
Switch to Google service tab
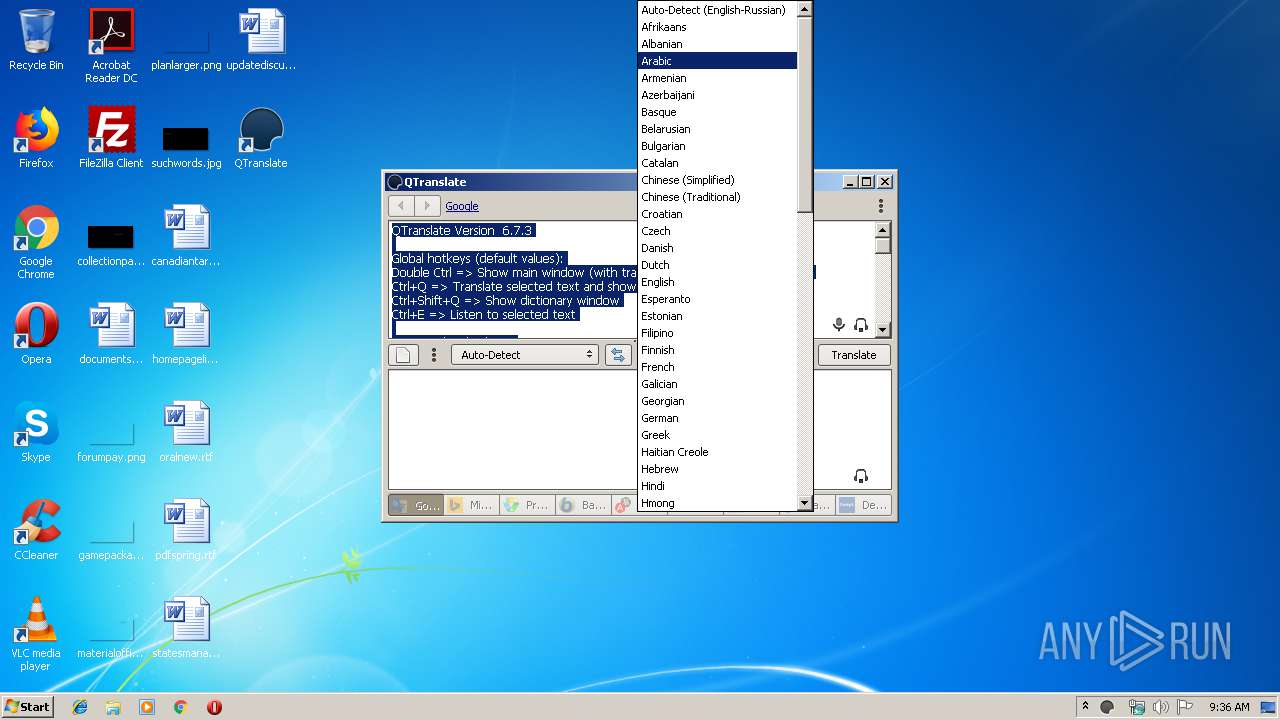[416, 505]
